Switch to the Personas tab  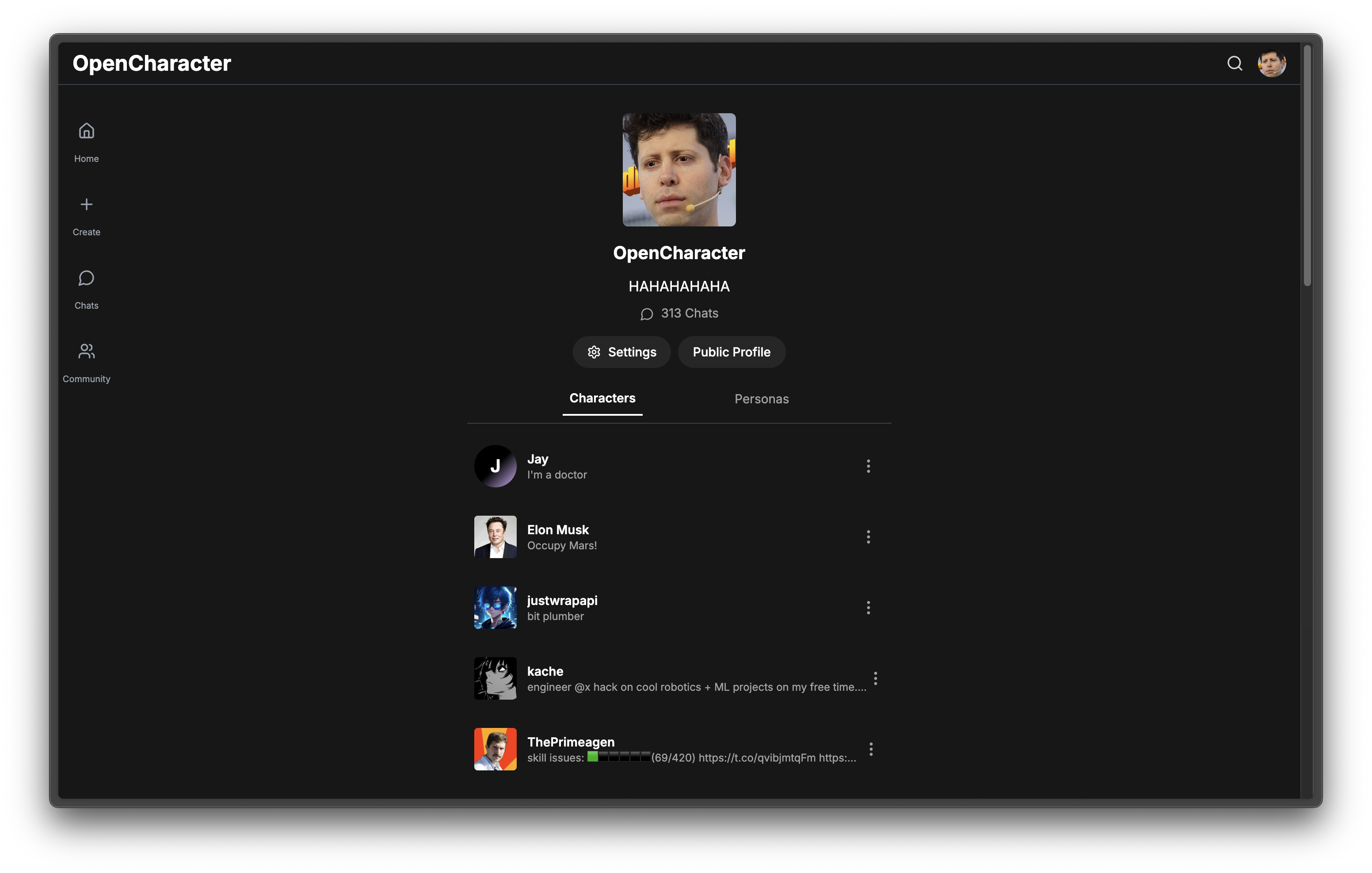(761, 398)
